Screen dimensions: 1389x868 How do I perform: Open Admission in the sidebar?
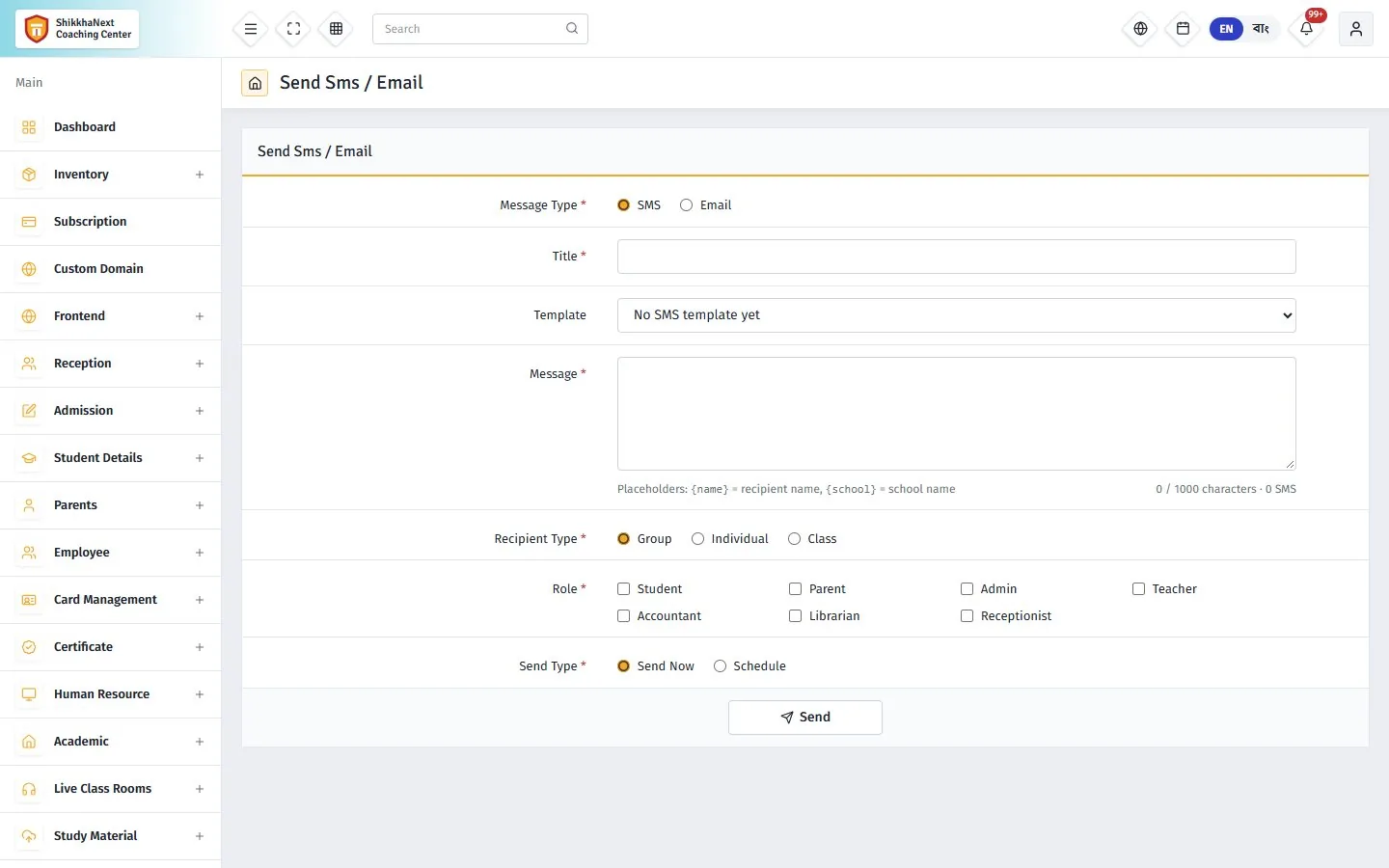(x=110, y=411)
